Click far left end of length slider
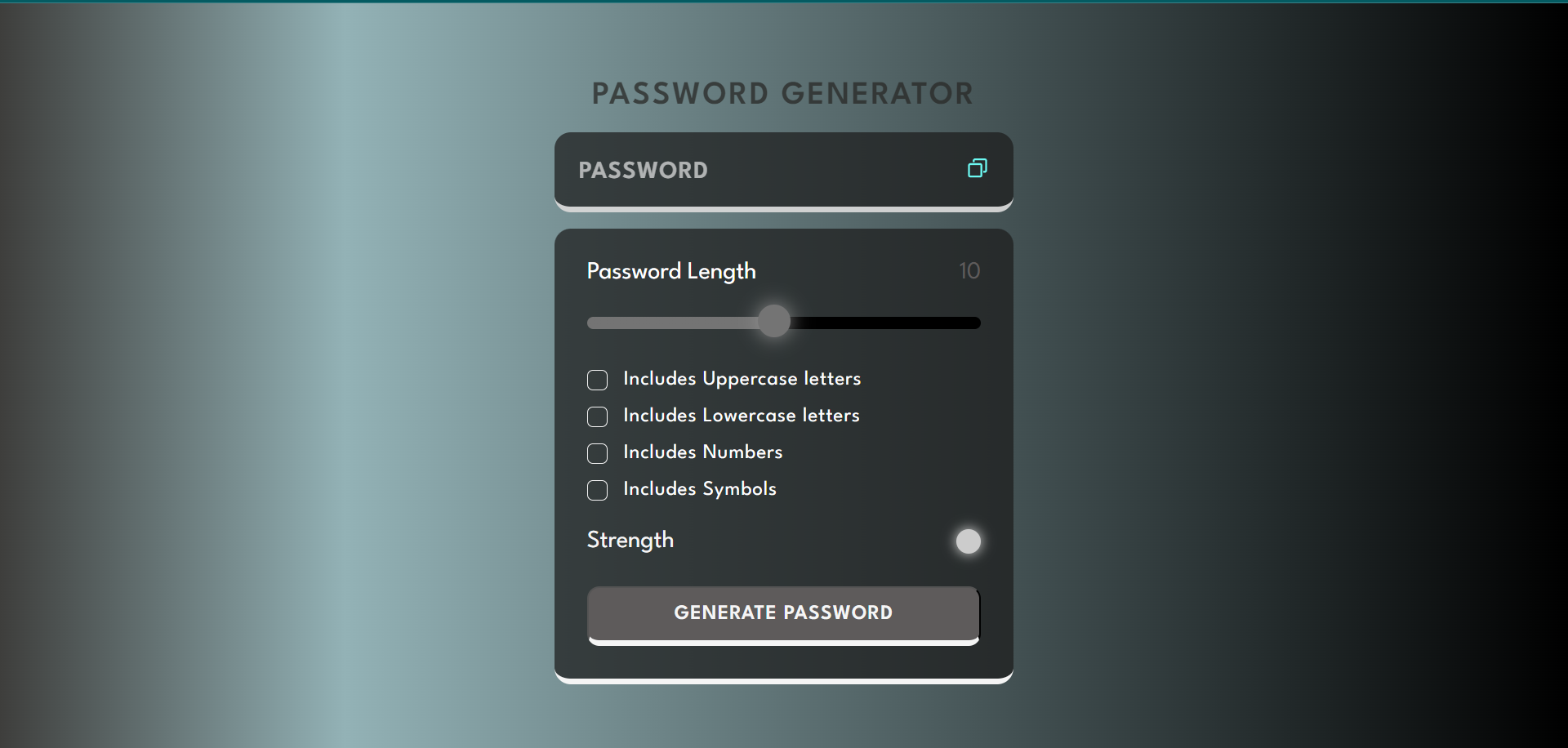Image resolution: width=1568 pixels, height=748 pixels. pyautogui.click(x=592, y=323)
